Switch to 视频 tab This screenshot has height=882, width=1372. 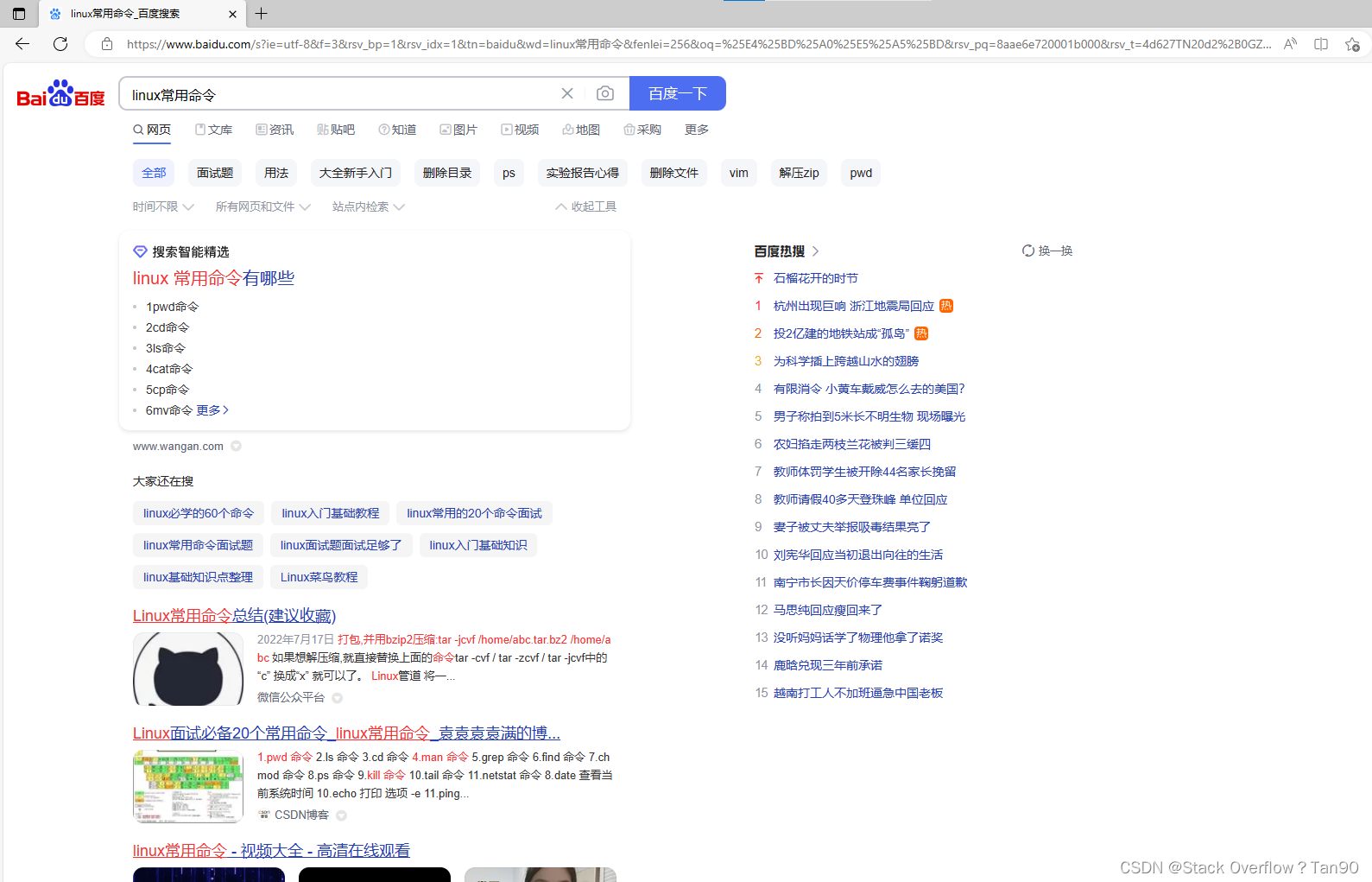tap(520, 130)
